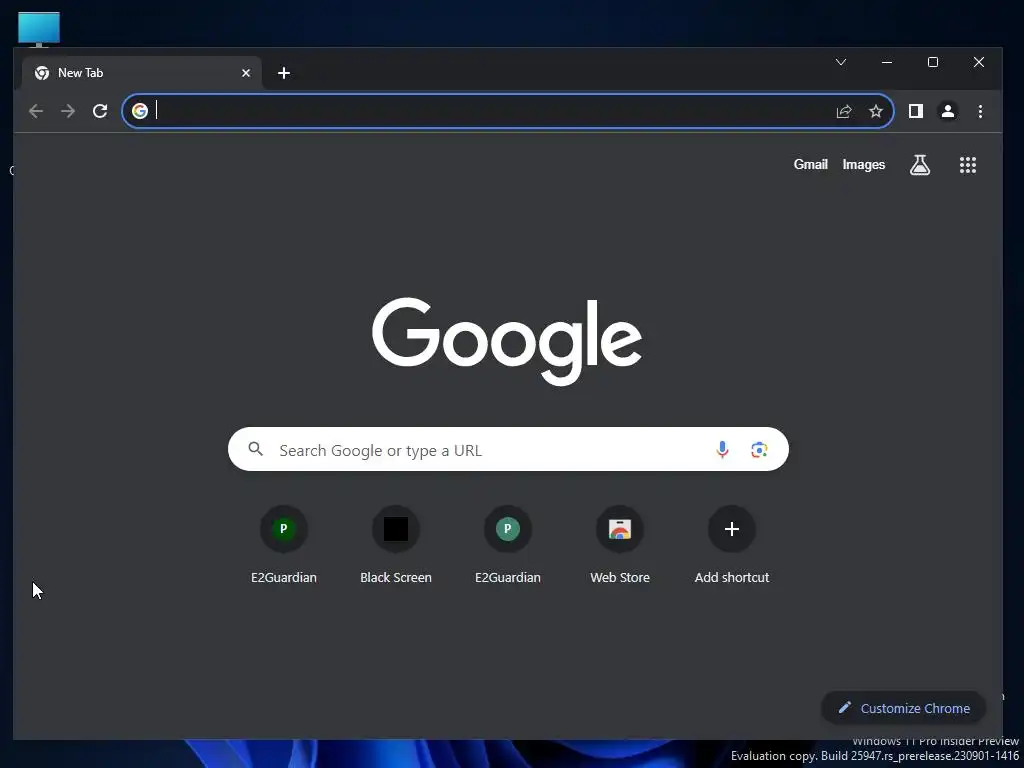The width and height of the screenshot is (1024, 768).
Task: Bookmark this tab with the star icon
Action: point(876,112)
